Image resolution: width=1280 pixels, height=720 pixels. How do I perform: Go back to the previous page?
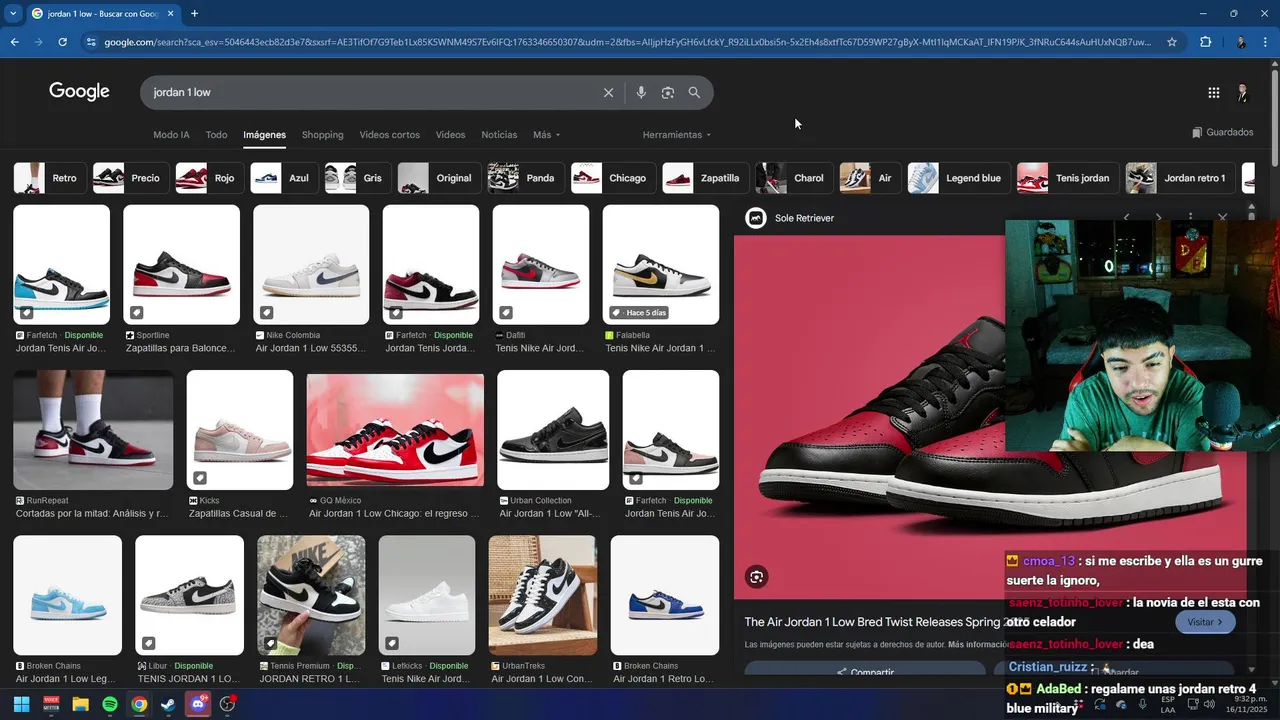(14, 42)
